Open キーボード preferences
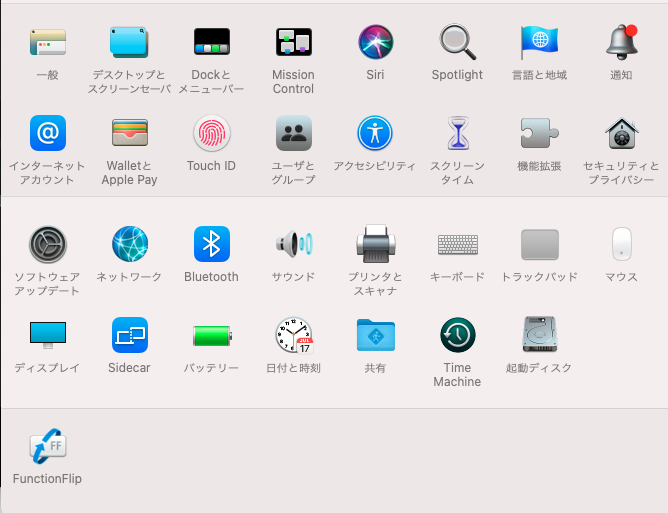 click(x=458, y=244)
